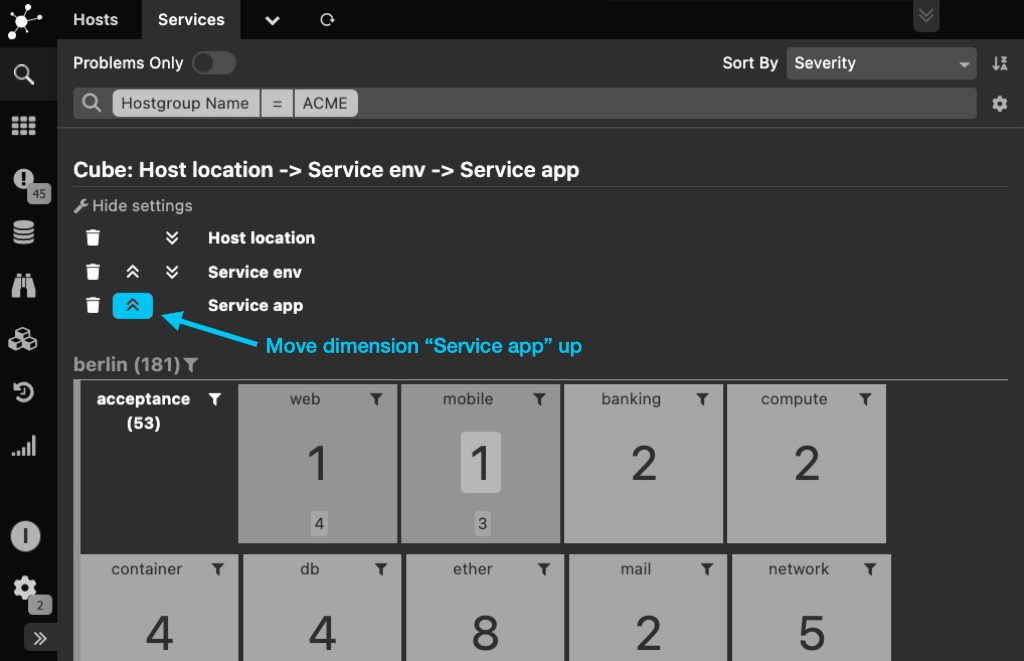
Task: Open the banking tile's count 2
Action: (644, 463)
